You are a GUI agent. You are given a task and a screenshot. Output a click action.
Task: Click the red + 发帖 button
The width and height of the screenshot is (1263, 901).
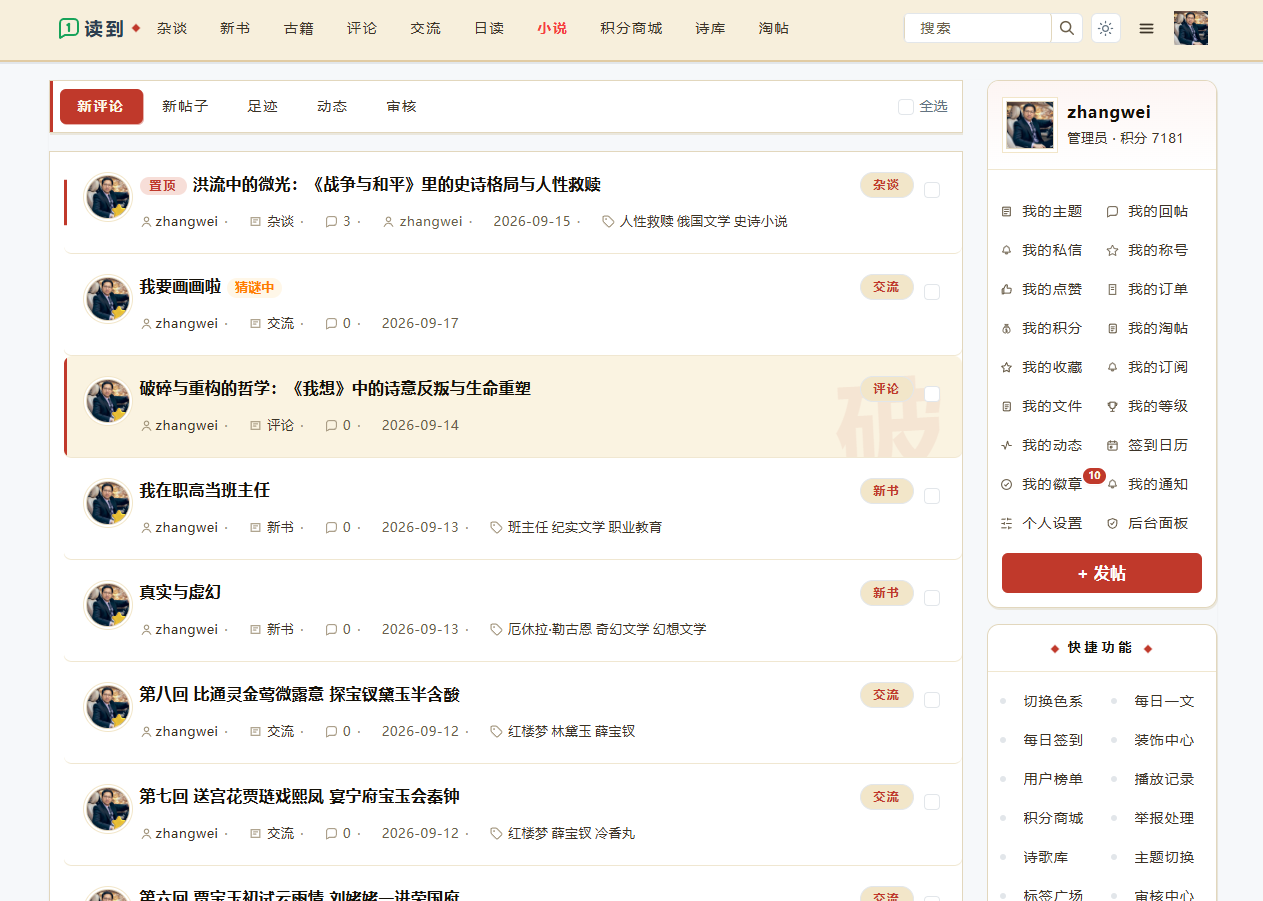tap(1102, 573)
